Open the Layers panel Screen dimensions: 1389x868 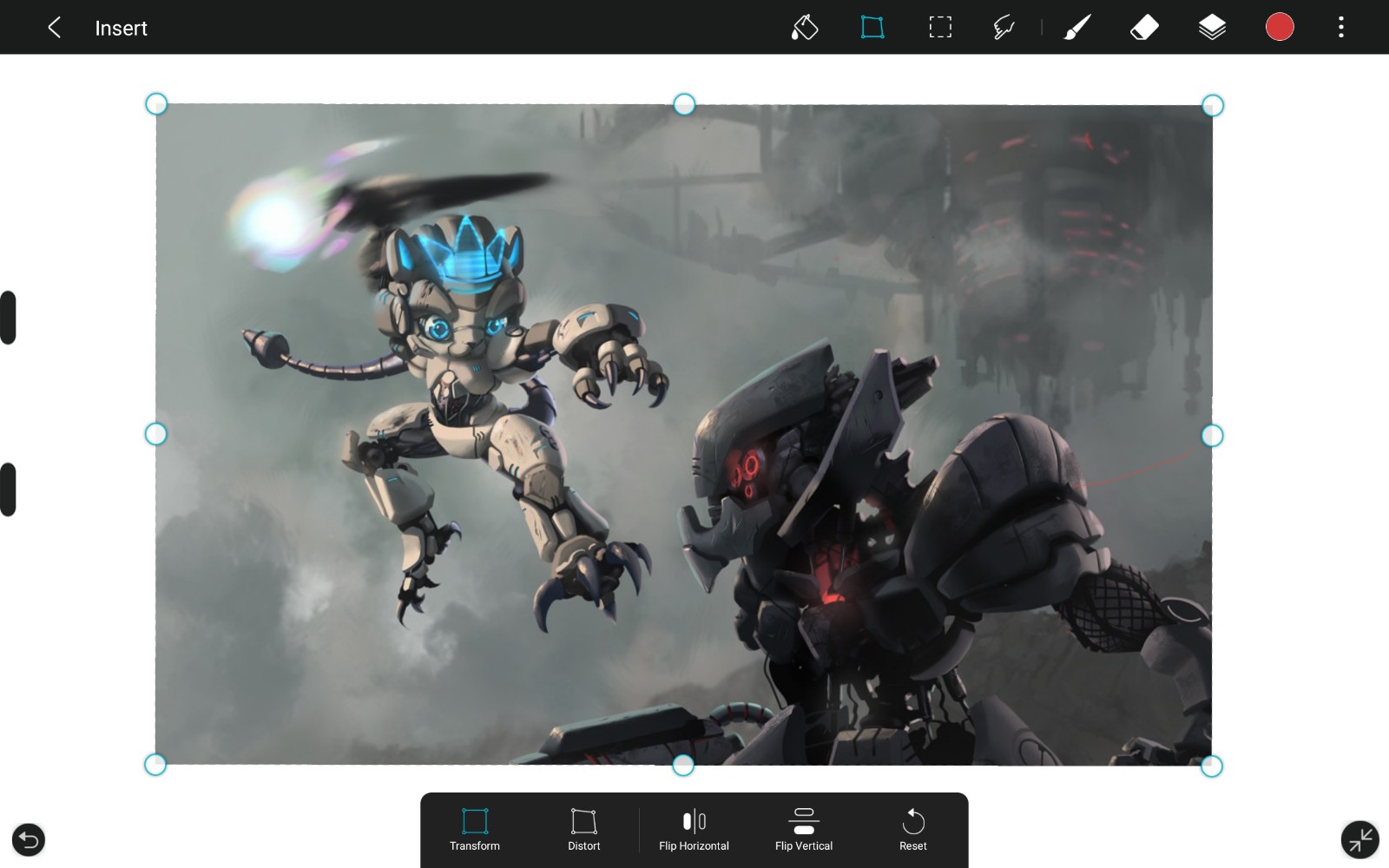[1212, 28]
